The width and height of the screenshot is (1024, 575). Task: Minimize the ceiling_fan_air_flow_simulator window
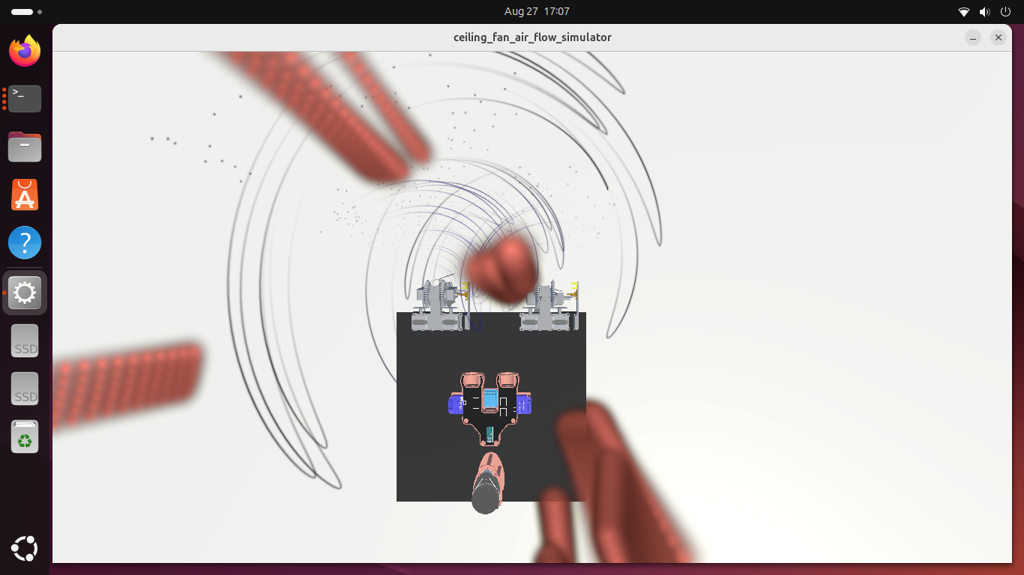pos(973,38)
